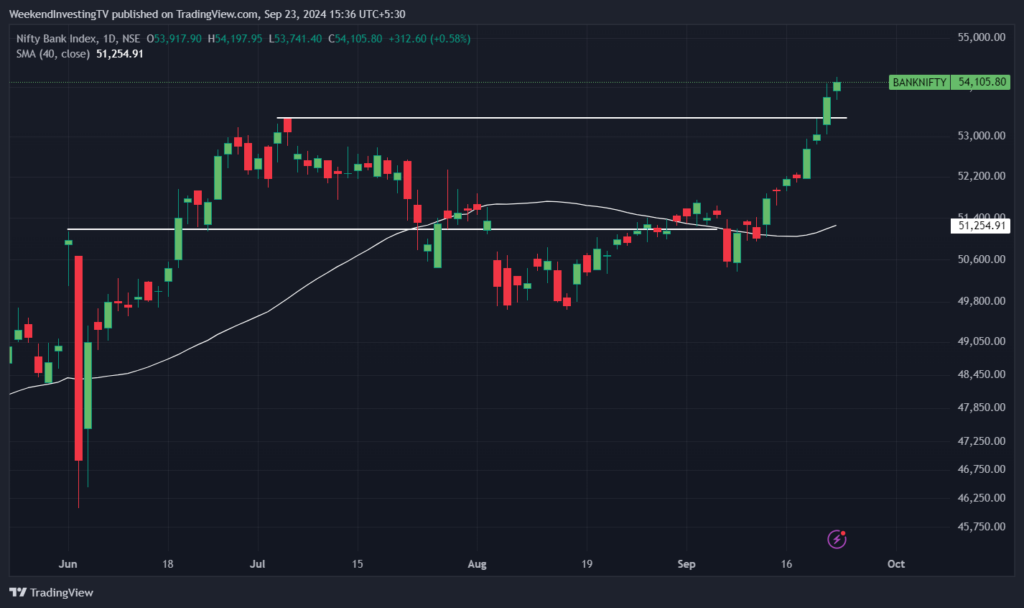
Task: Click the 46,250.00 price axis label
Action: 982,498
